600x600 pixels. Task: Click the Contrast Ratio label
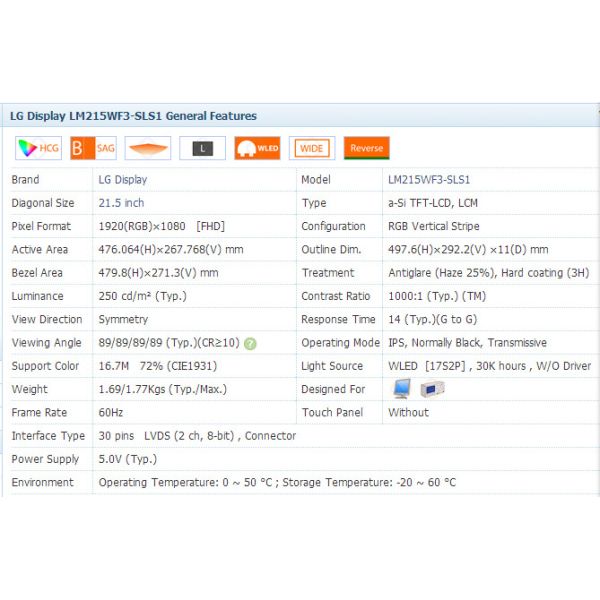[x=336, y=297]
